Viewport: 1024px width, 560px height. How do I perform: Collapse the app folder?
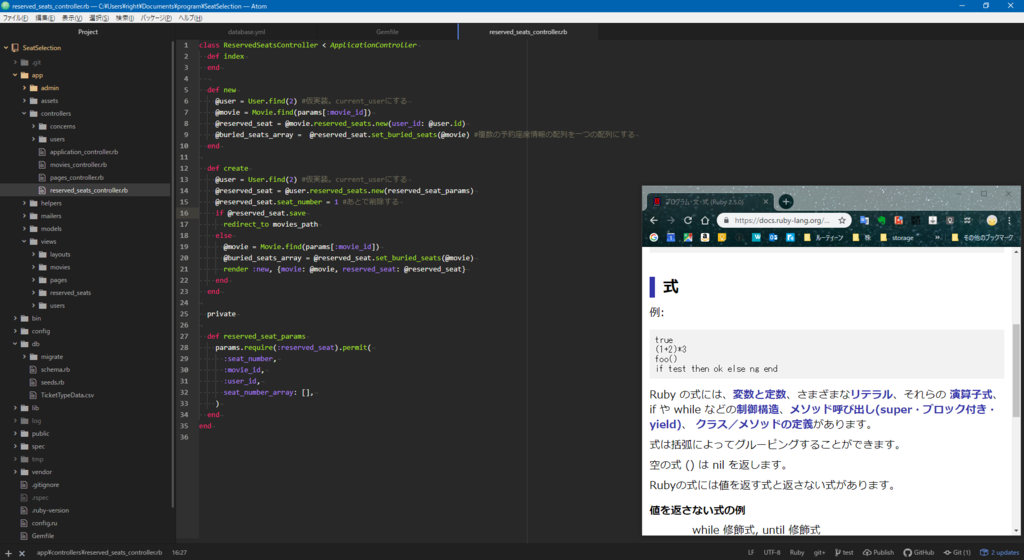coord(16,75)
